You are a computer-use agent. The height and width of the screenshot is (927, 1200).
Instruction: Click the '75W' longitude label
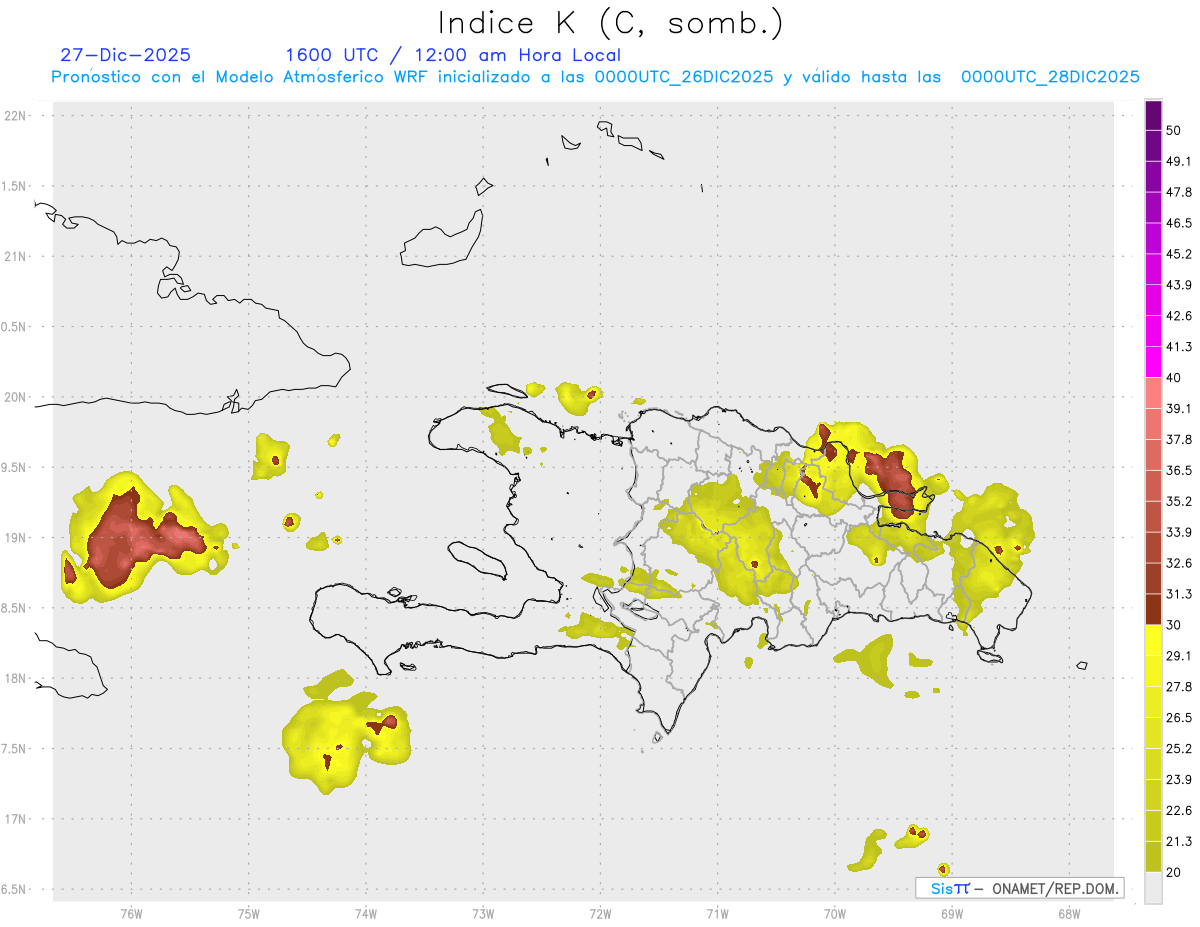[249, 914]
